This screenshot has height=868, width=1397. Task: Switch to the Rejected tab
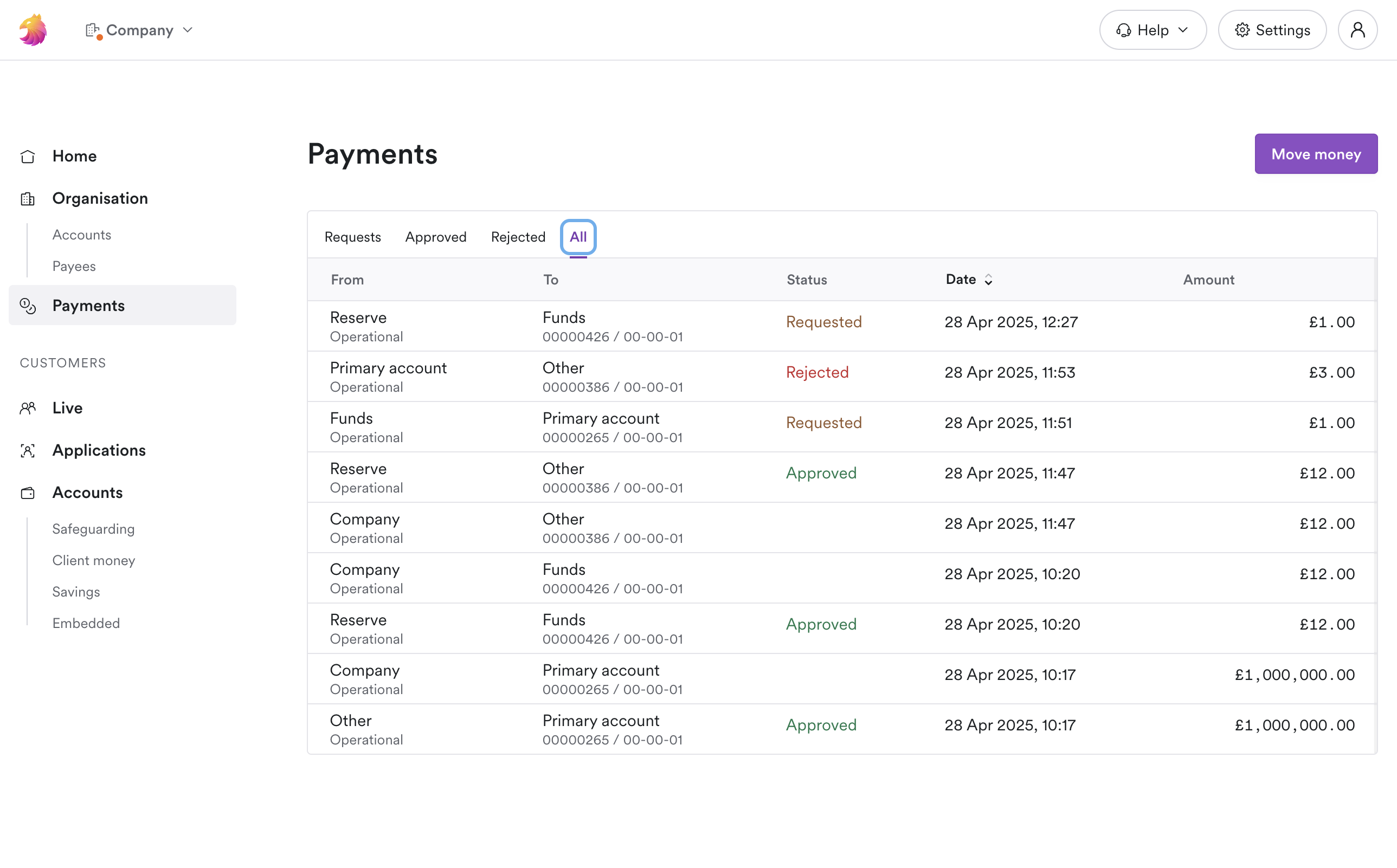pyautogui.click(x=517, y=237)
